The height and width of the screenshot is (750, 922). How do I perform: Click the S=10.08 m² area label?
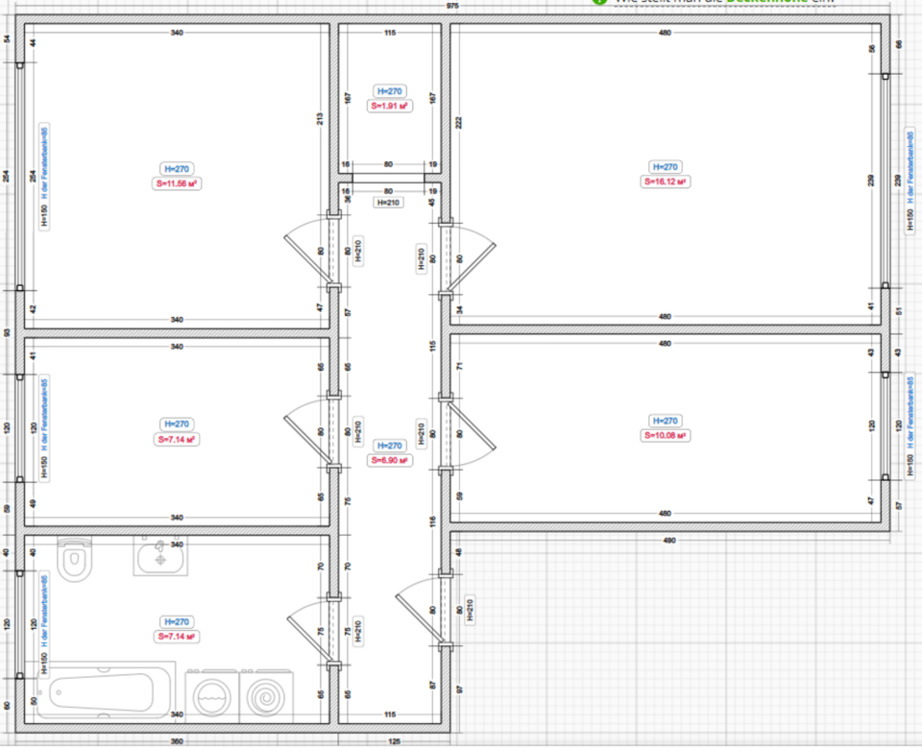665,436
